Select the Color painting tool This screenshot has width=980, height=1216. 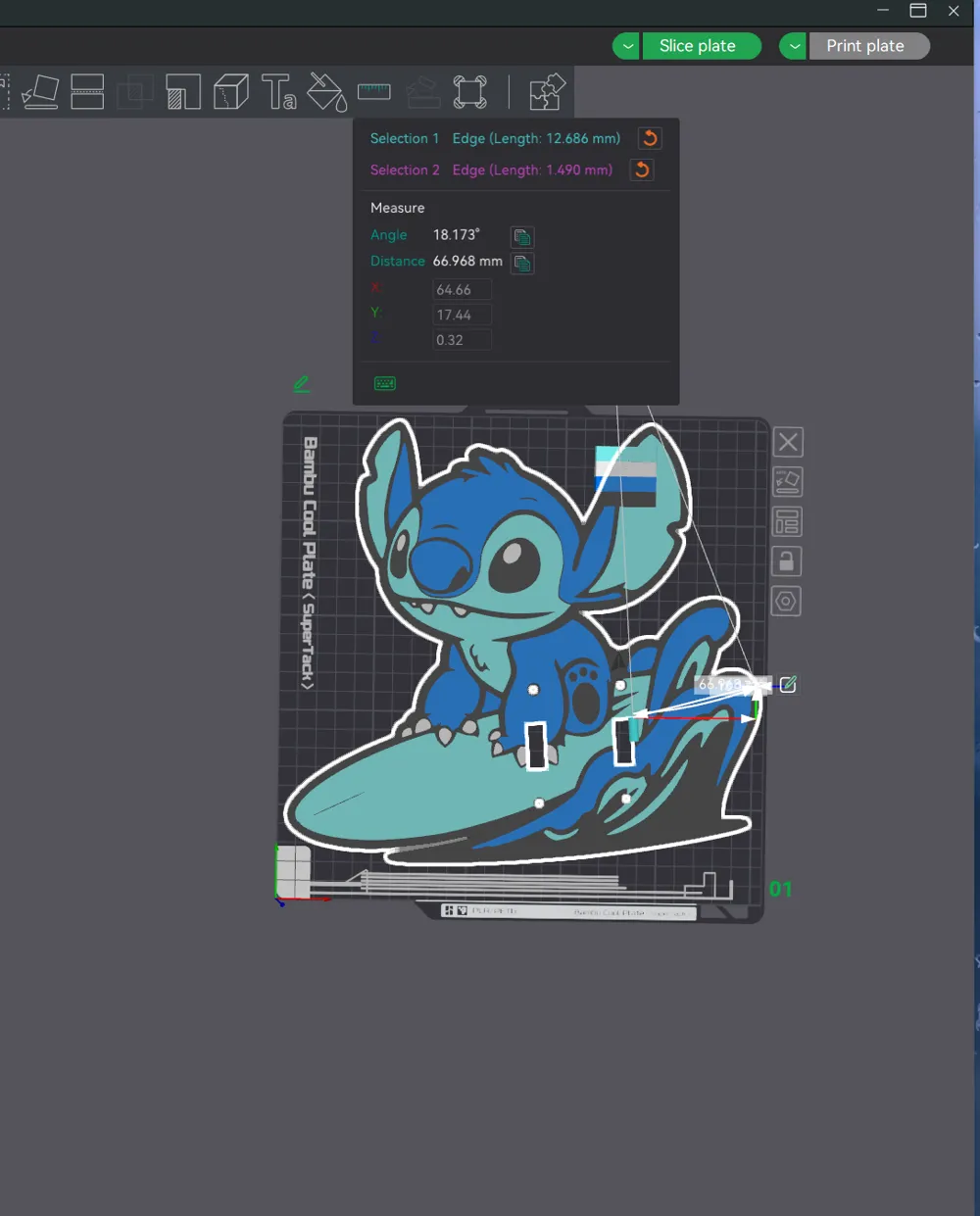pyautogui.click(x=327, y=91)
